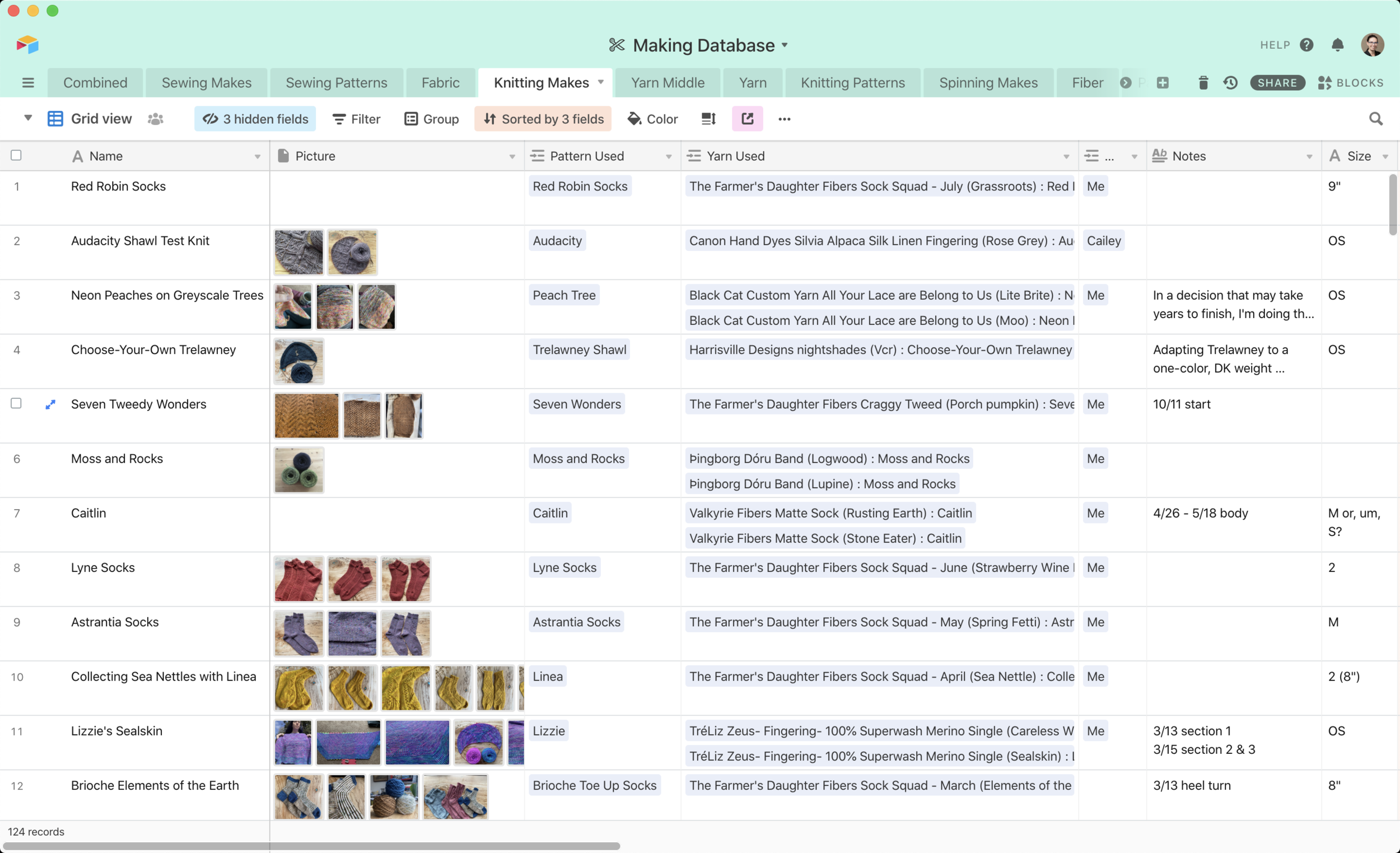Click the pink share view icon
This screenshot has height=853, width=1400.
coord(747,119)
